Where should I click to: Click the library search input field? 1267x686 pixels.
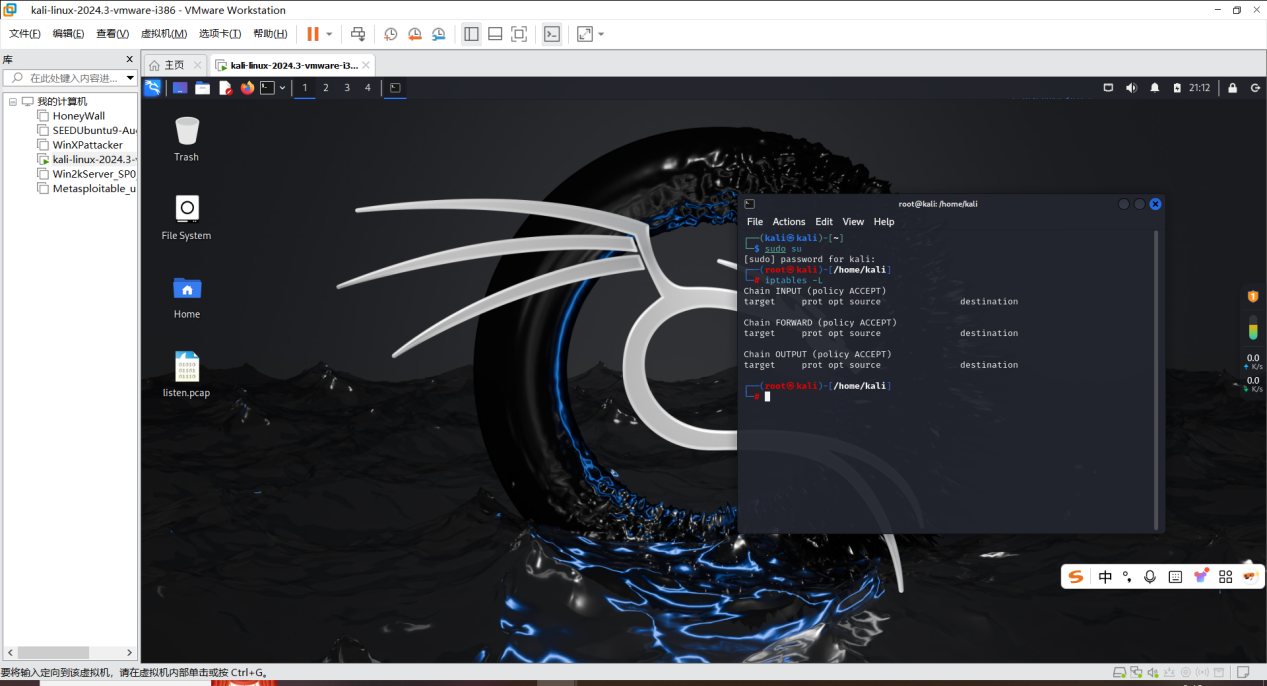tap(70, 78)
